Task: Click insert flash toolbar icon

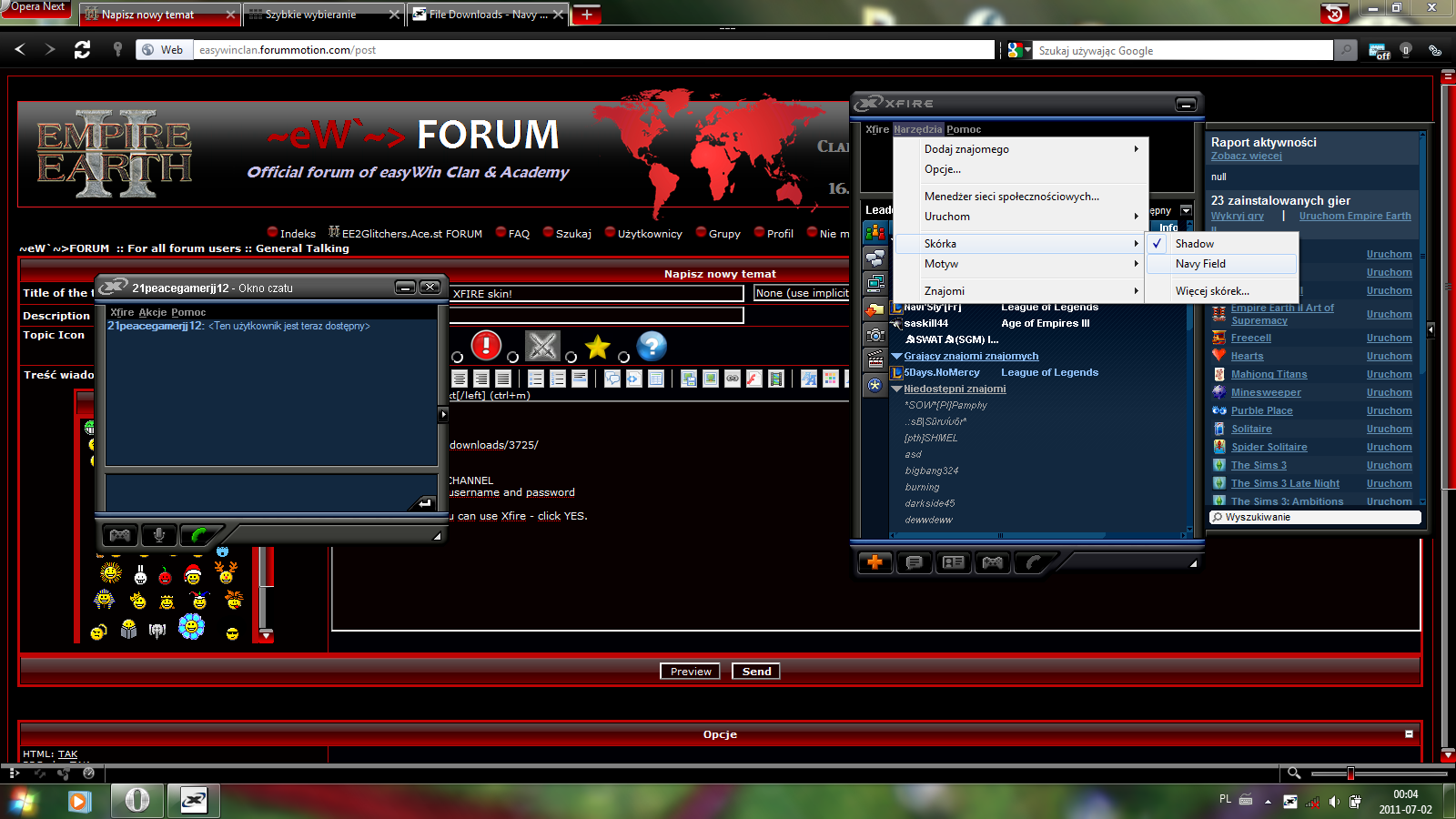Action: (x=754, y=379)
